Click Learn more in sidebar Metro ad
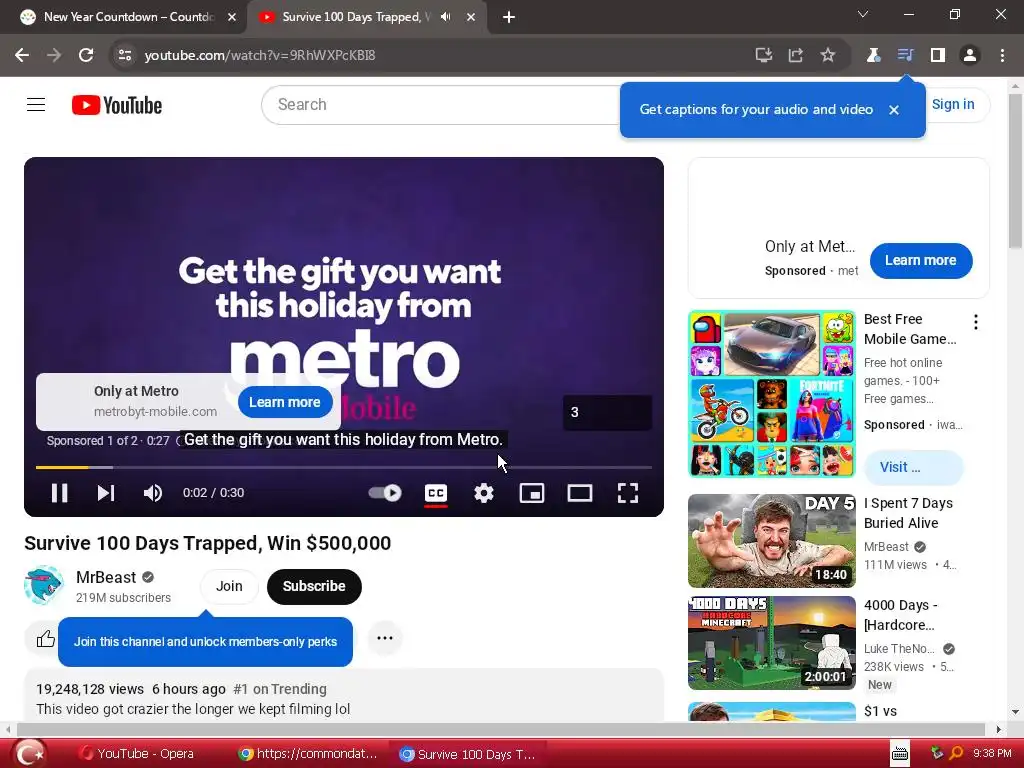 (x=921, y=261)
